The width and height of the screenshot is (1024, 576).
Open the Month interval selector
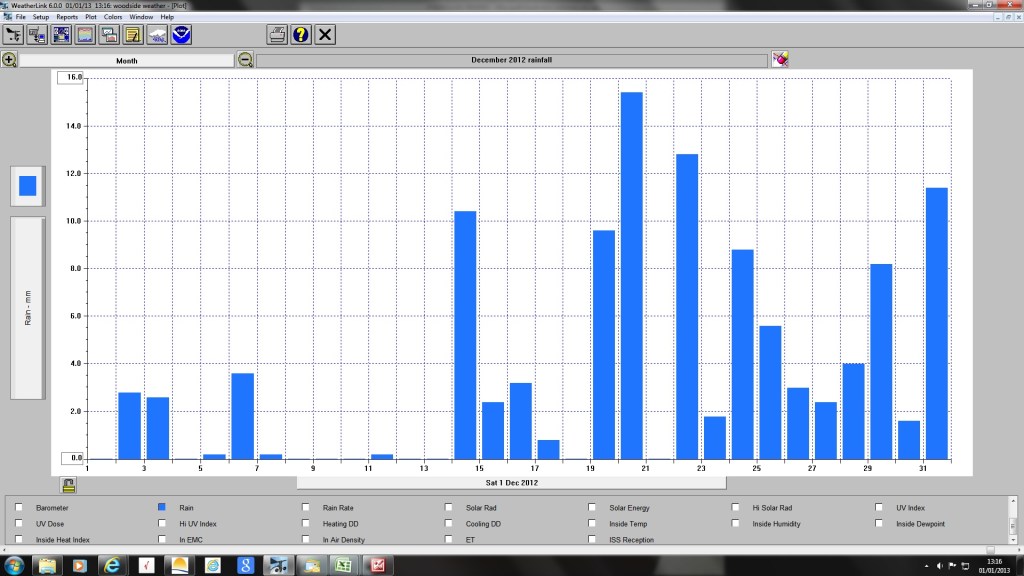click(125, 59)
